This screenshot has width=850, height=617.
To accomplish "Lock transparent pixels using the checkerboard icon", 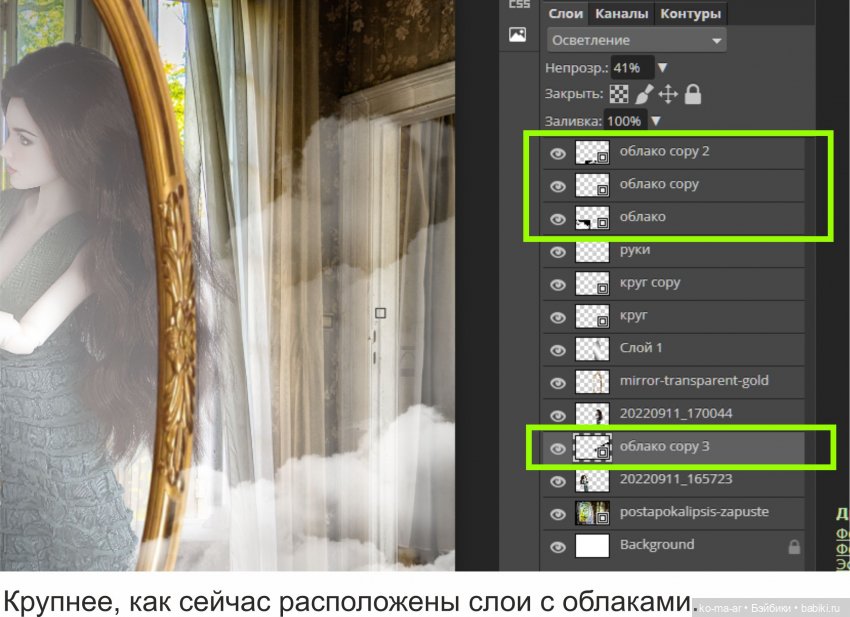I will click(619, 95).
